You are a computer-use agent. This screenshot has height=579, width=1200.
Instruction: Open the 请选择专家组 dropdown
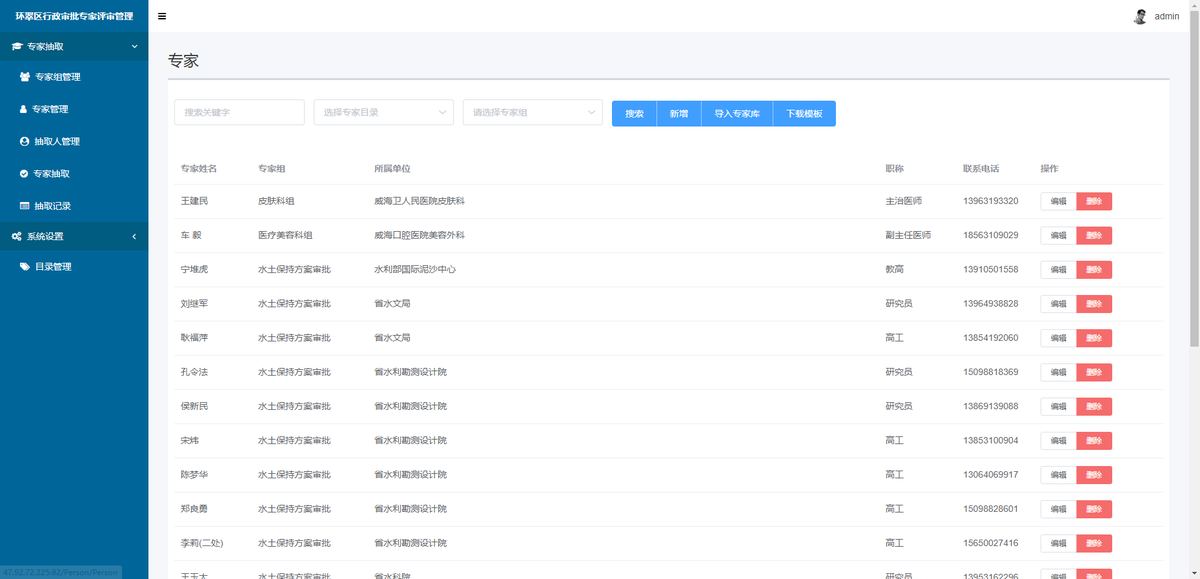[533, 112]
